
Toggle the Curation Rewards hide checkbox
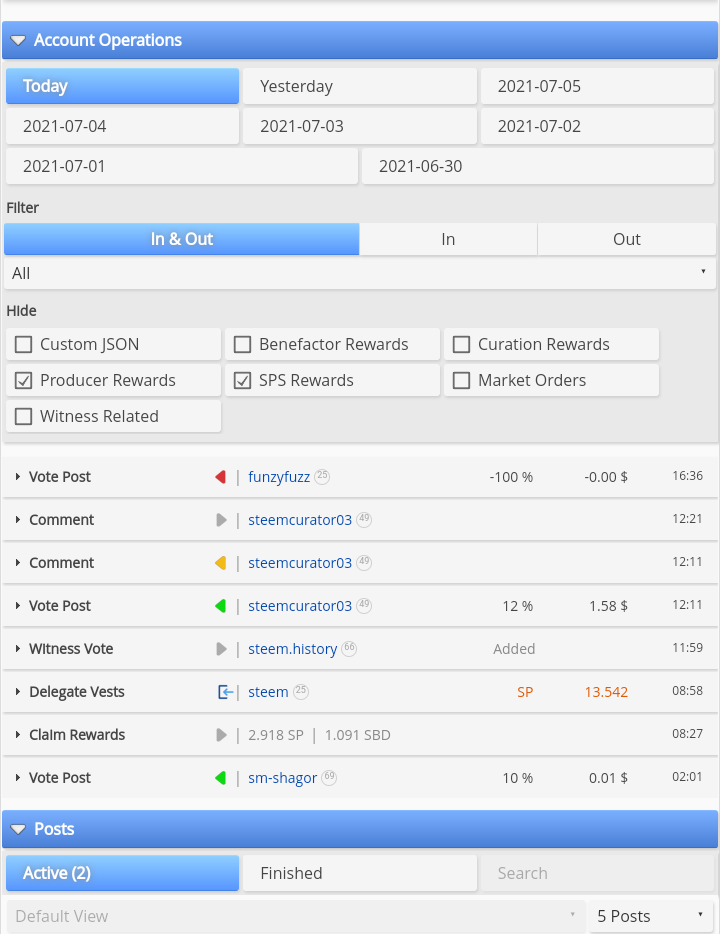pyautogui.click(x=462, y=344)
